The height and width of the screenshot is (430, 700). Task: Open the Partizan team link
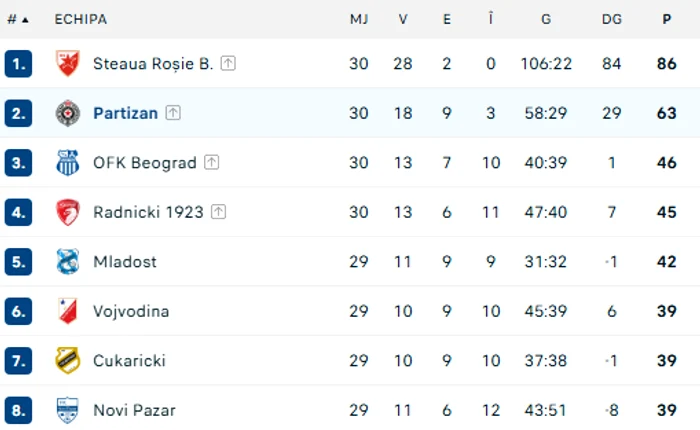pyautogui.click(x=125, y=113)
